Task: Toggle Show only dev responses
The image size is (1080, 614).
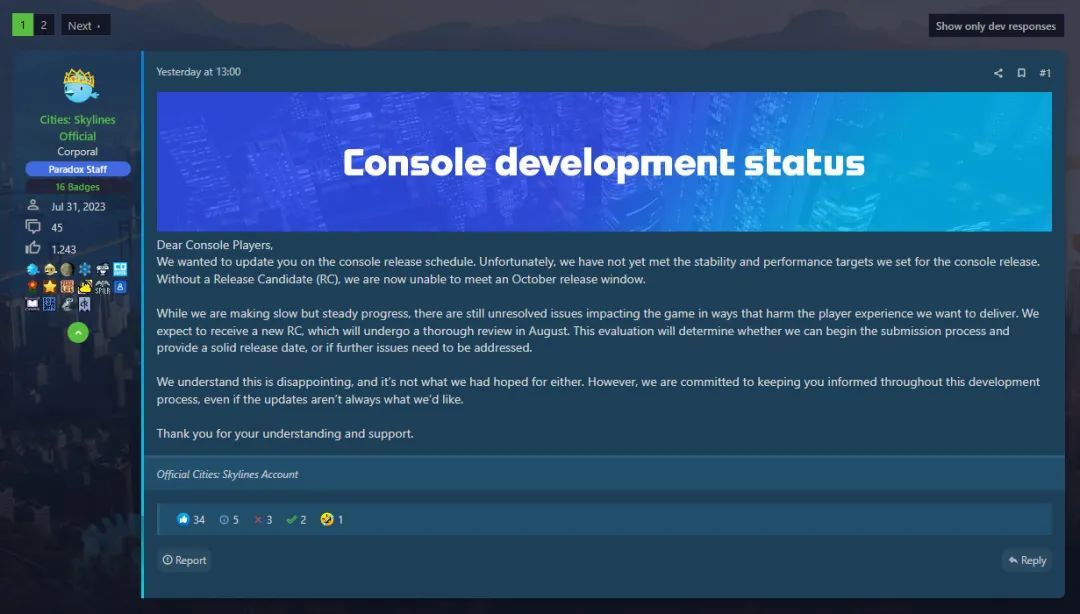Action: click(996, 26)
